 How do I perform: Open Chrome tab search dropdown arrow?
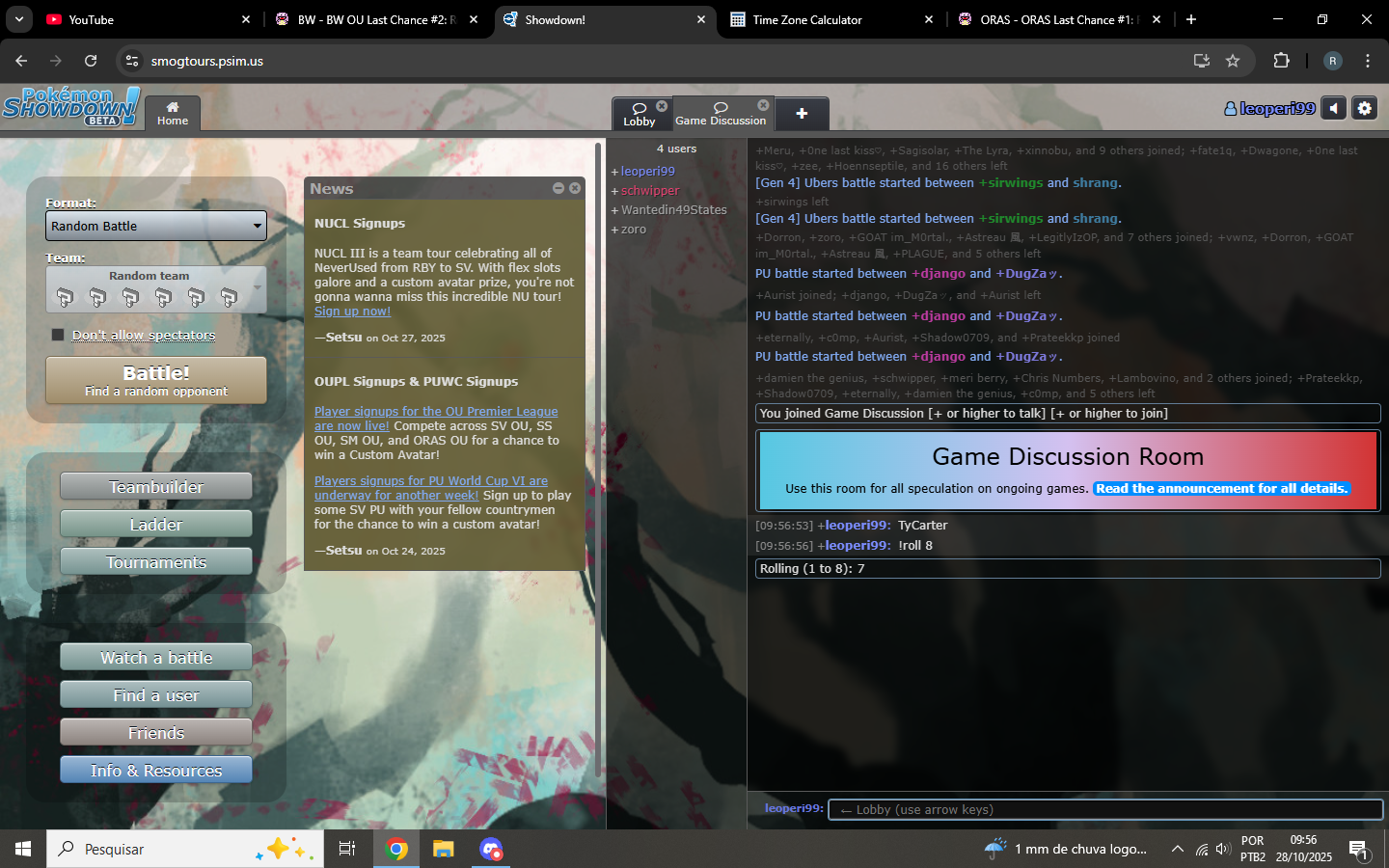tap(19, 19)
